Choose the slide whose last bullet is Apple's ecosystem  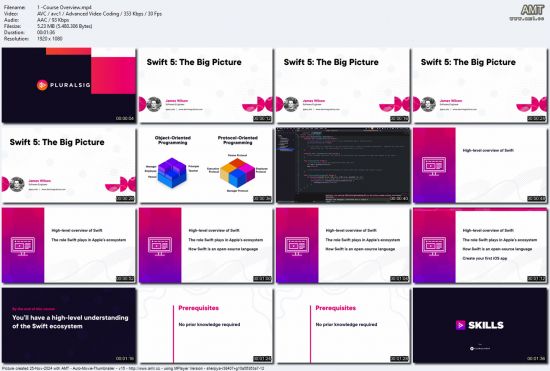coord(69,245)
